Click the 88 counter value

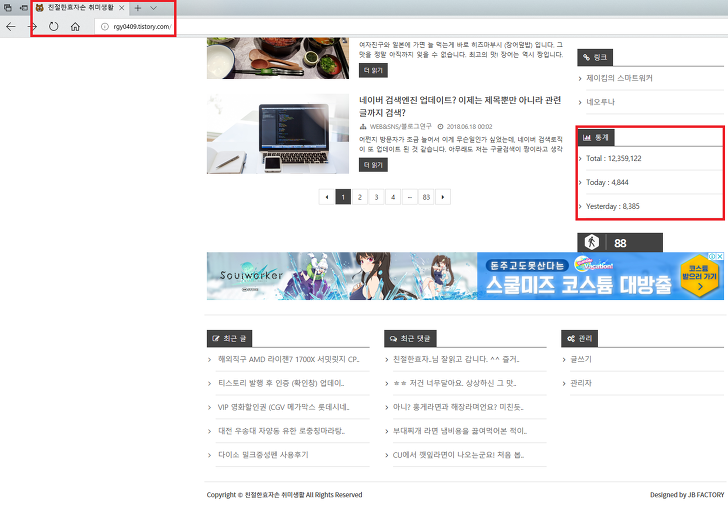point(620,243)
